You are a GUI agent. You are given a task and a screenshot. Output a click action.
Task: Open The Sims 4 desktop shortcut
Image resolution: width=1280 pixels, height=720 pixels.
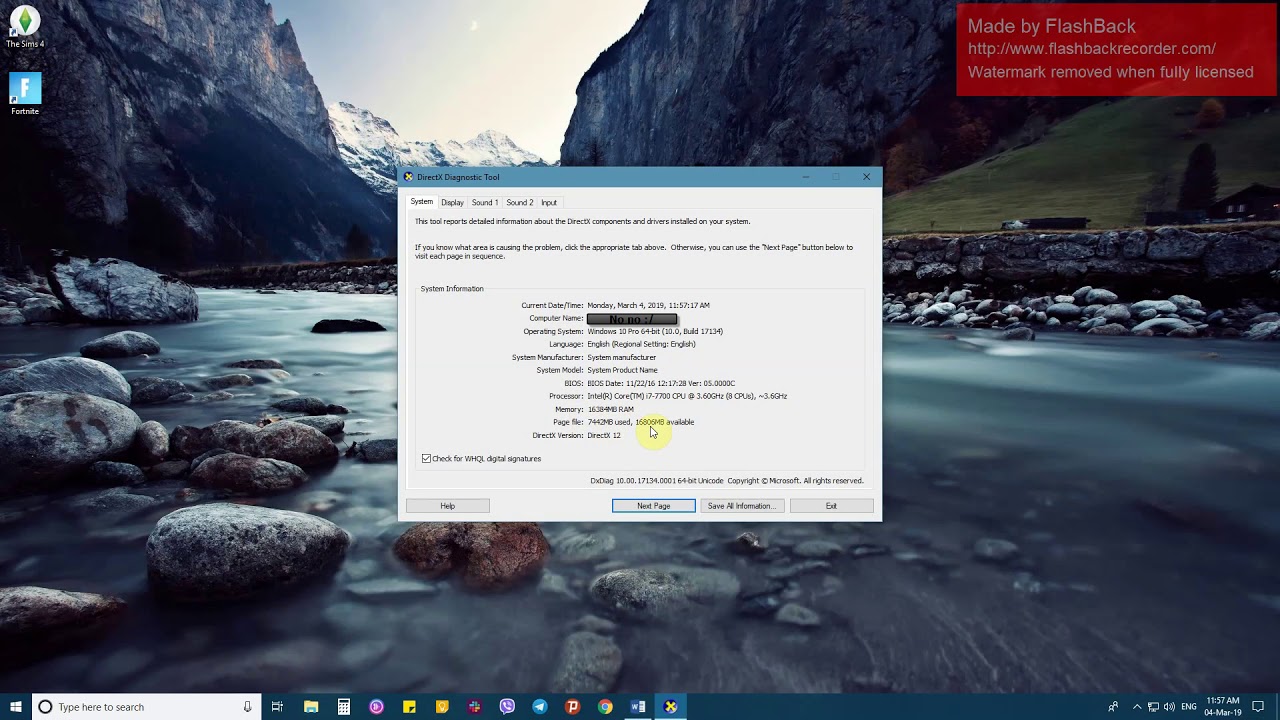click(25, 27)
